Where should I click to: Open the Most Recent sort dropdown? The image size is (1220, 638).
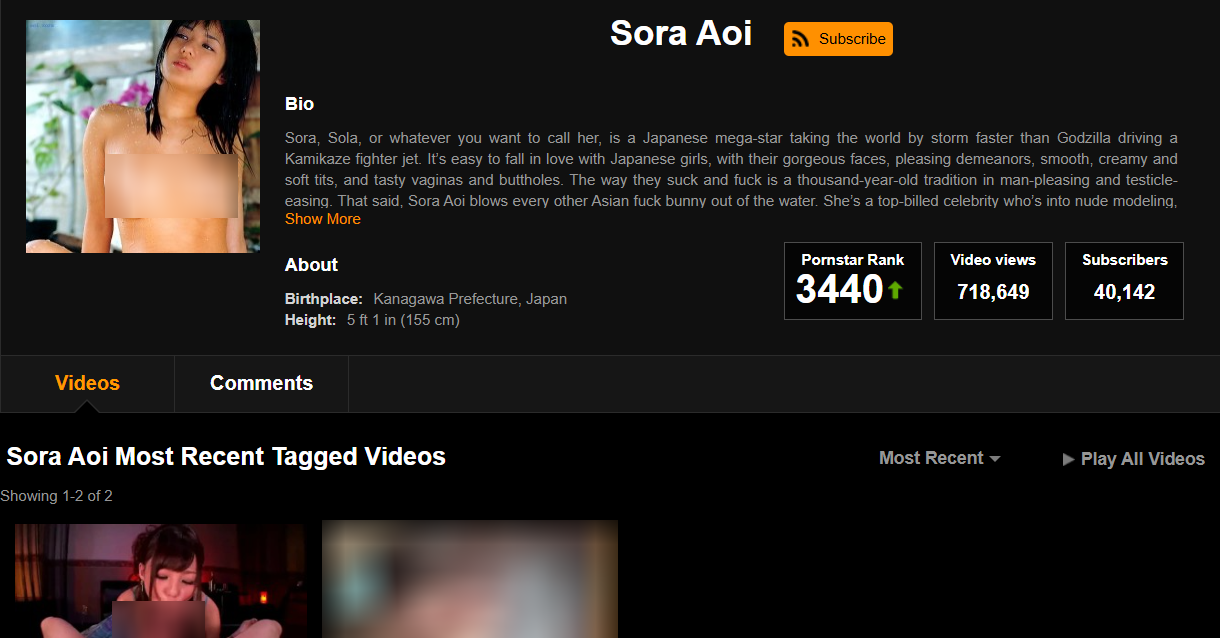point(931,458)
